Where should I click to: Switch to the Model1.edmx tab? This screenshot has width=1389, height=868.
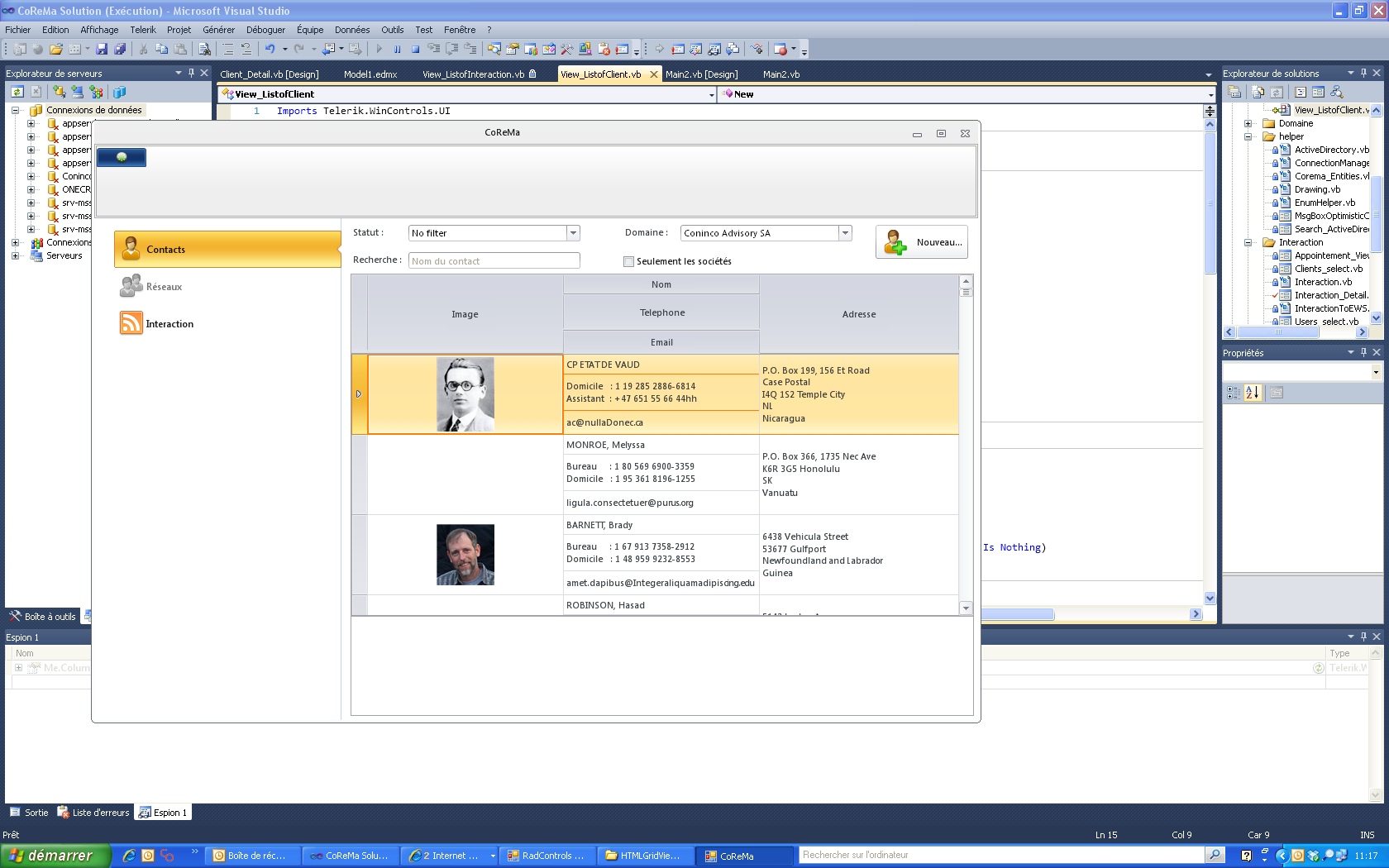pos(370,74)
